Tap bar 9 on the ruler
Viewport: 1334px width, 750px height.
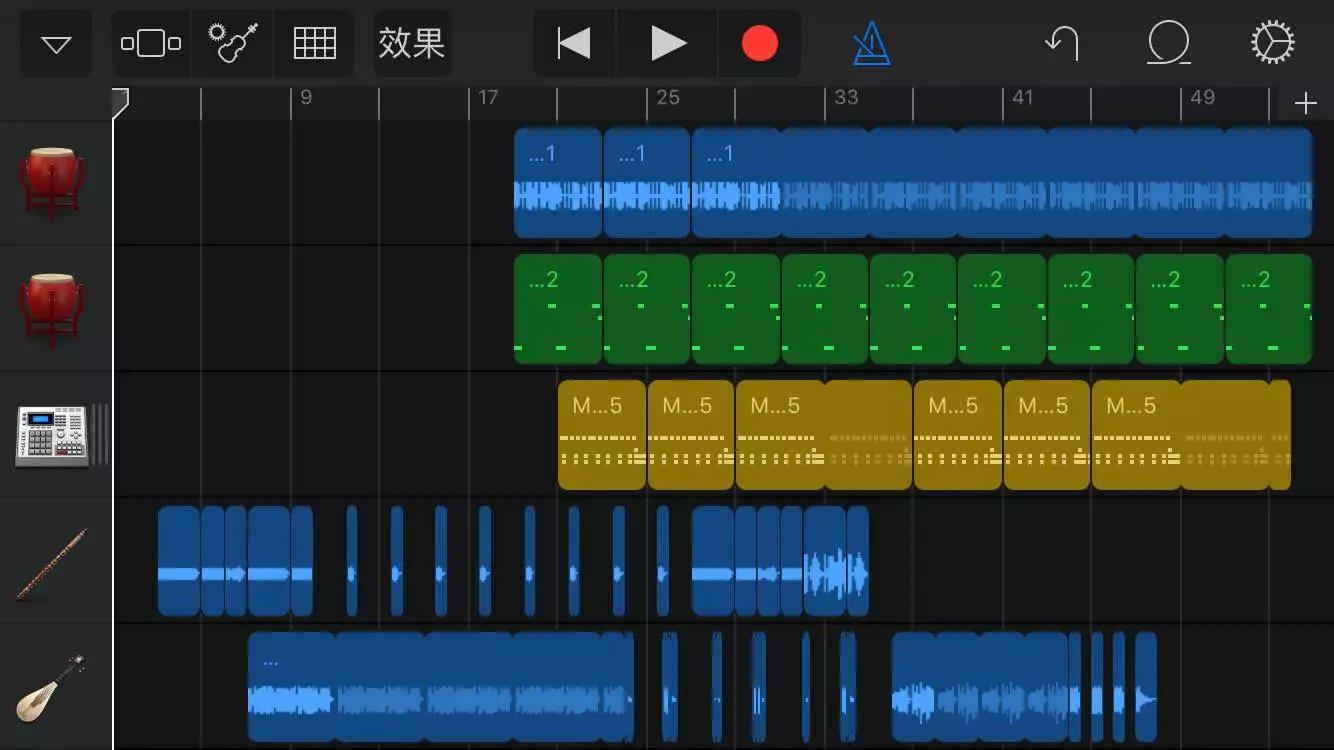click(x=306, y=98)
